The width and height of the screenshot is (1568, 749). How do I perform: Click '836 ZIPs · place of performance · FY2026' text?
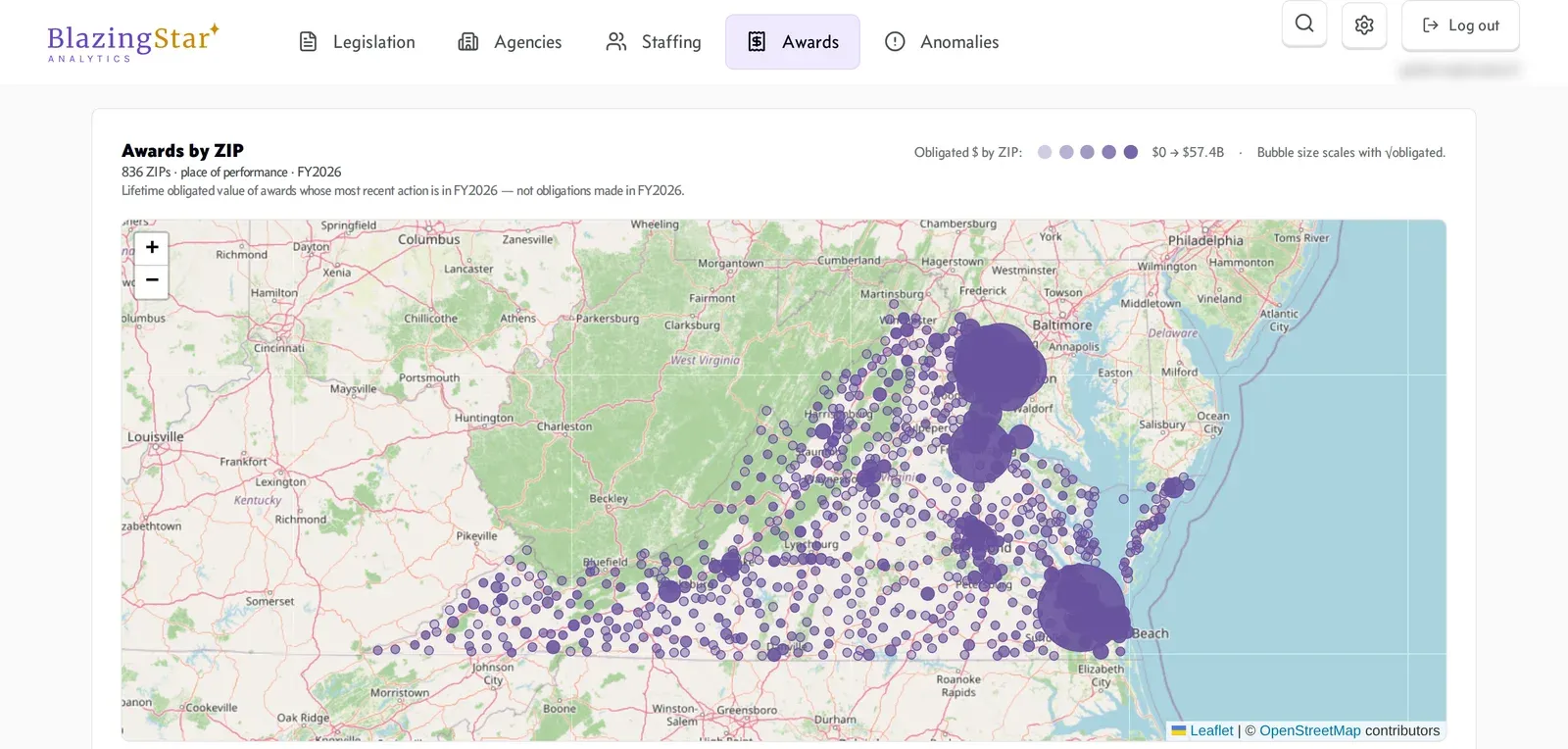231,173
